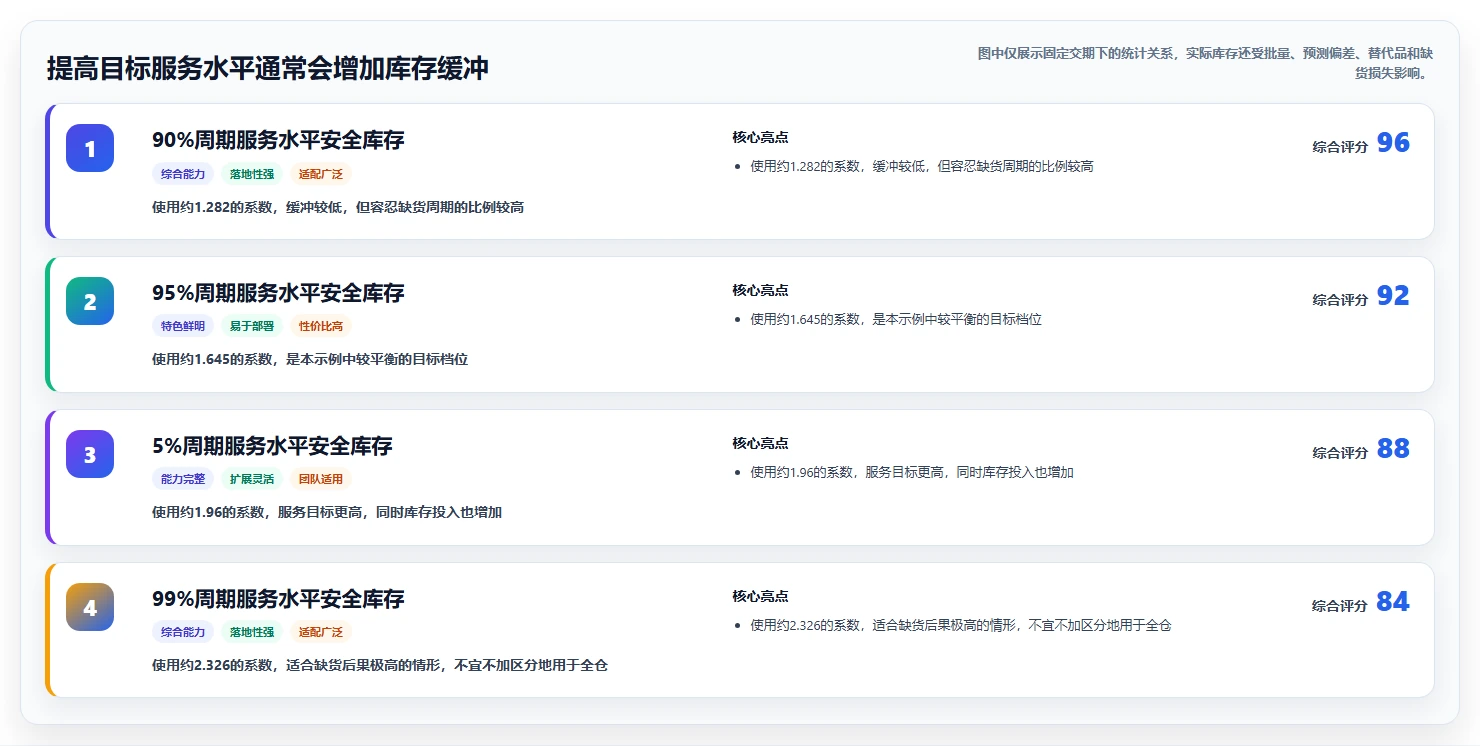1480x746 pixels.
Task: Click the disclaimer note starting 图中仅展示固定交期
Action: pyautogui.click(x=1206, y=63)
